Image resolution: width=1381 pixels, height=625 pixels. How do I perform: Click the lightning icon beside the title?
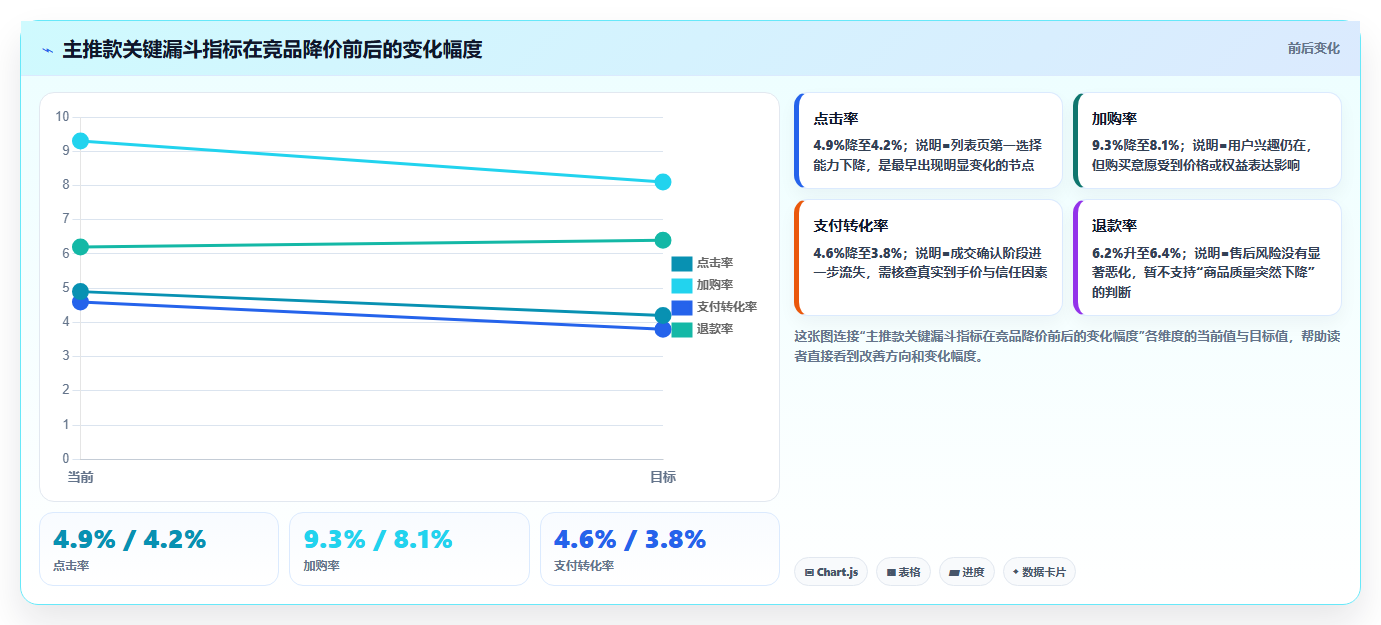pyautogui.click(x=47, y=50)
